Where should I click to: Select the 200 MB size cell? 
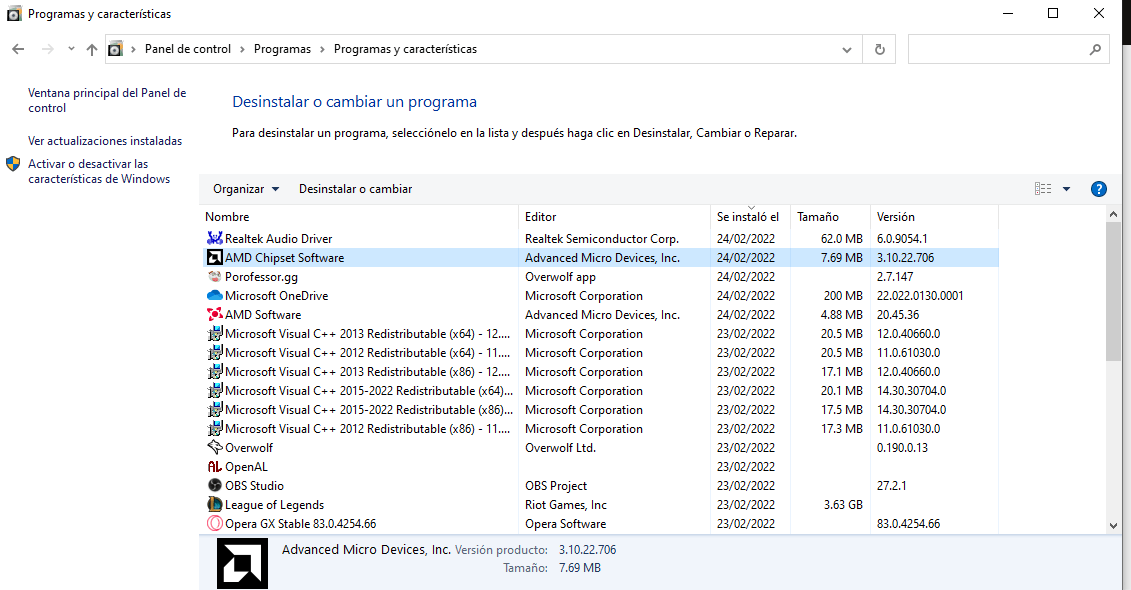point(843,295)
